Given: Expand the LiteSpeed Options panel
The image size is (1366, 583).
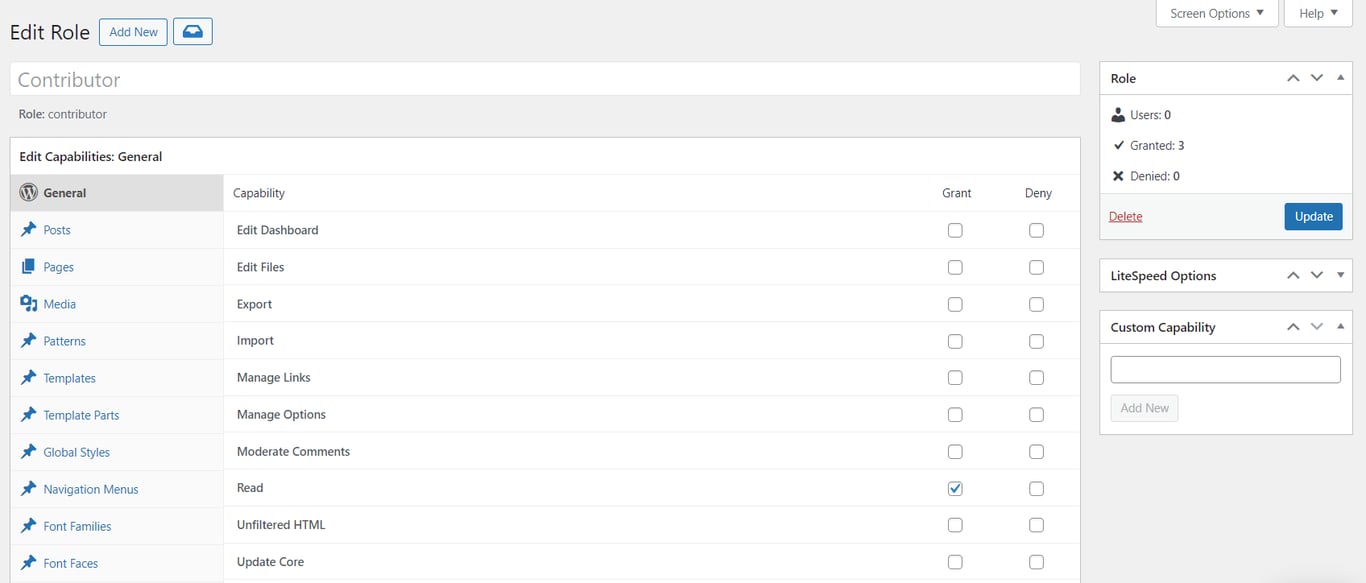Looking at the screenshot, I should (1340, 275).
